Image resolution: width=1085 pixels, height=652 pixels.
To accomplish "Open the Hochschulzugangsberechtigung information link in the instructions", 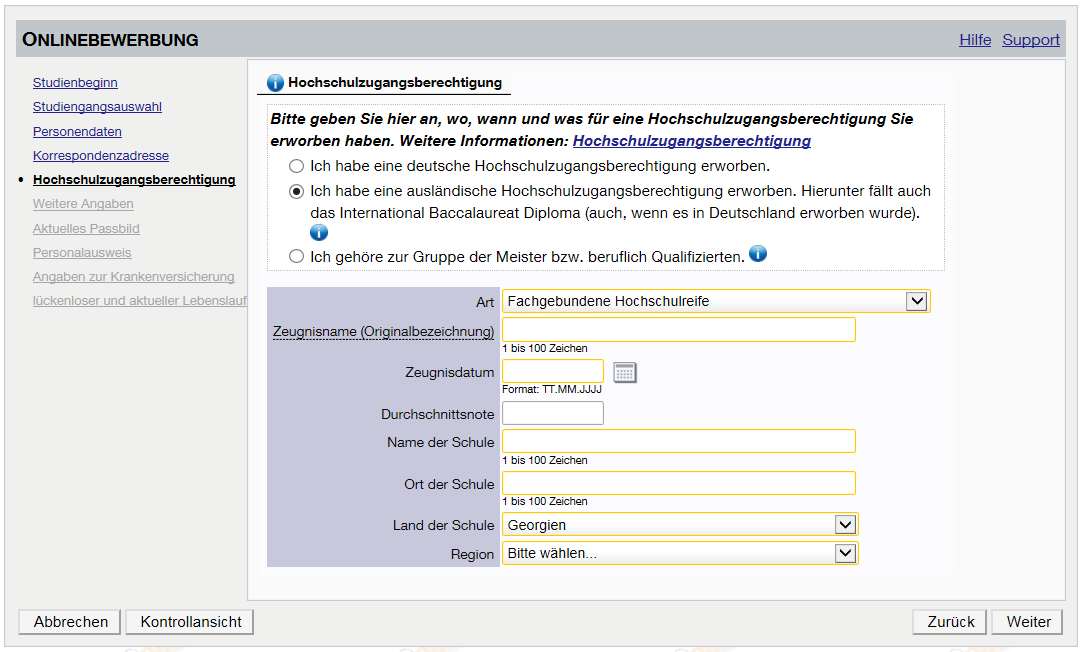I will tap(692, 141).
